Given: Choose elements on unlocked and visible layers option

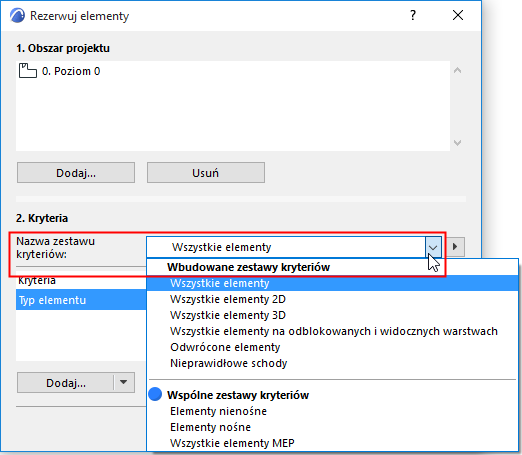Looking at the screenshot, I should pos(332,331).
